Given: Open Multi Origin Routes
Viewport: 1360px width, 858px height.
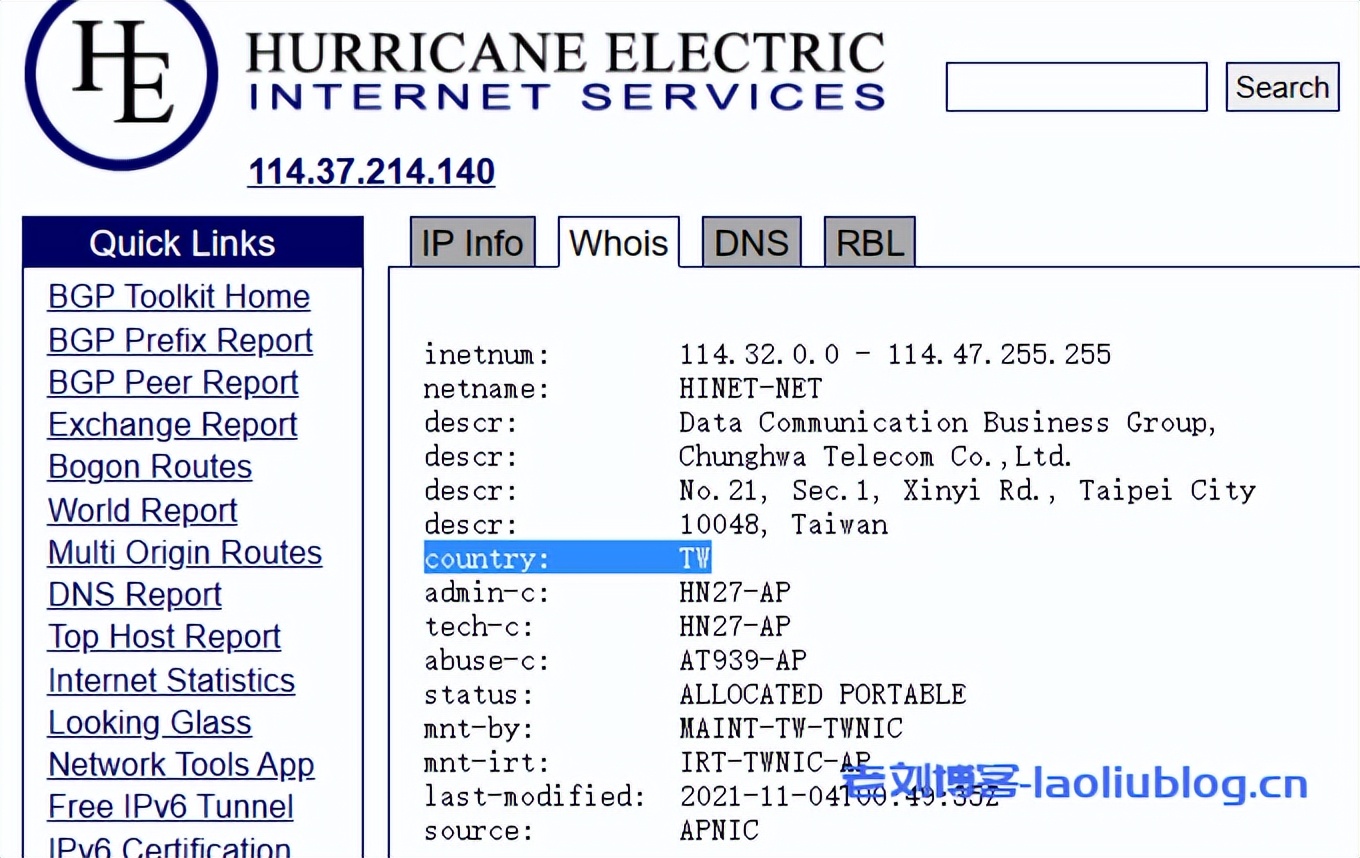Looking at the screenshot, I should coord(185,553).
